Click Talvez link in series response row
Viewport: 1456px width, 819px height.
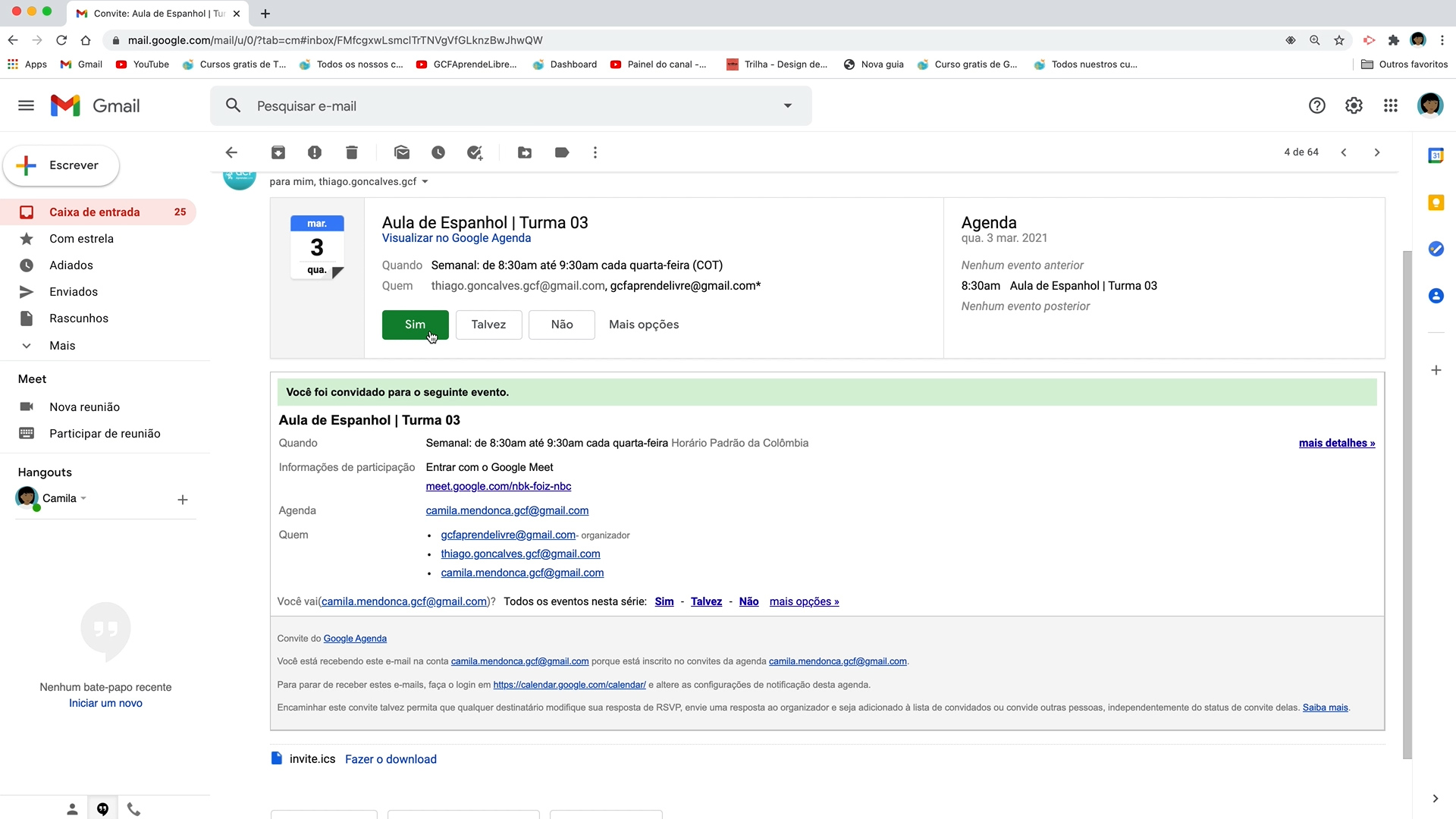point(706,601)
